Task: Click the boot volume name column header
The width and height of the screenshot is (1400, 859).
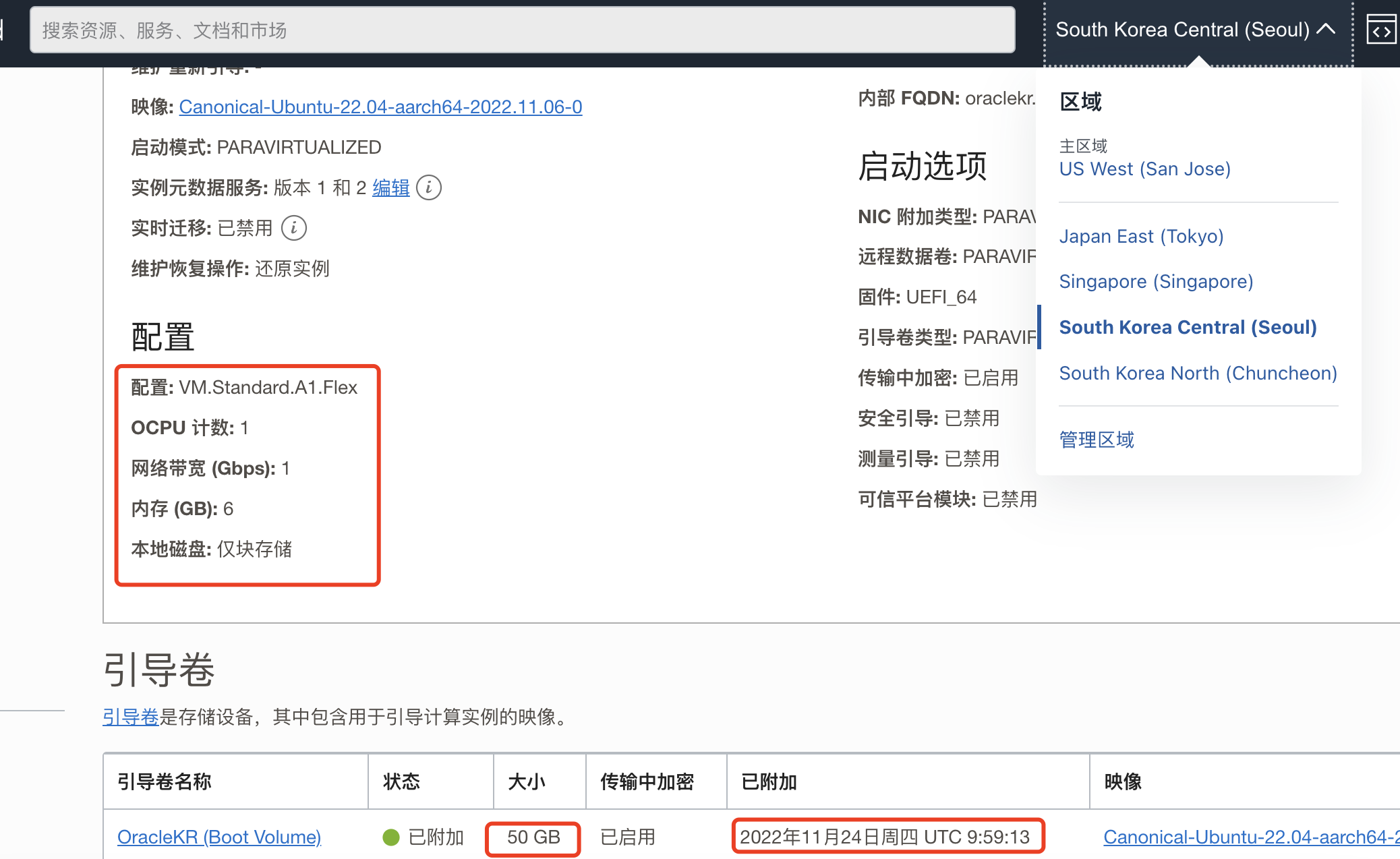Action: [x=165, y=781]
